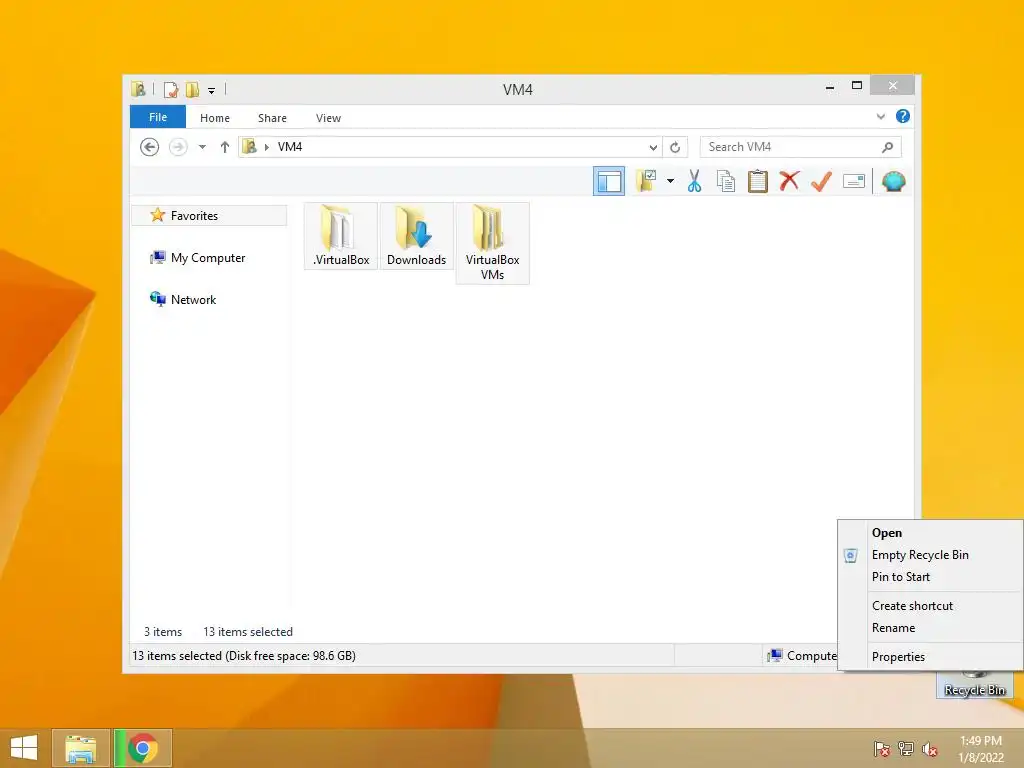The image size is (1024, 768).
Task: Click the folder options toolbar icon
Action: click(x=646, y=181)
